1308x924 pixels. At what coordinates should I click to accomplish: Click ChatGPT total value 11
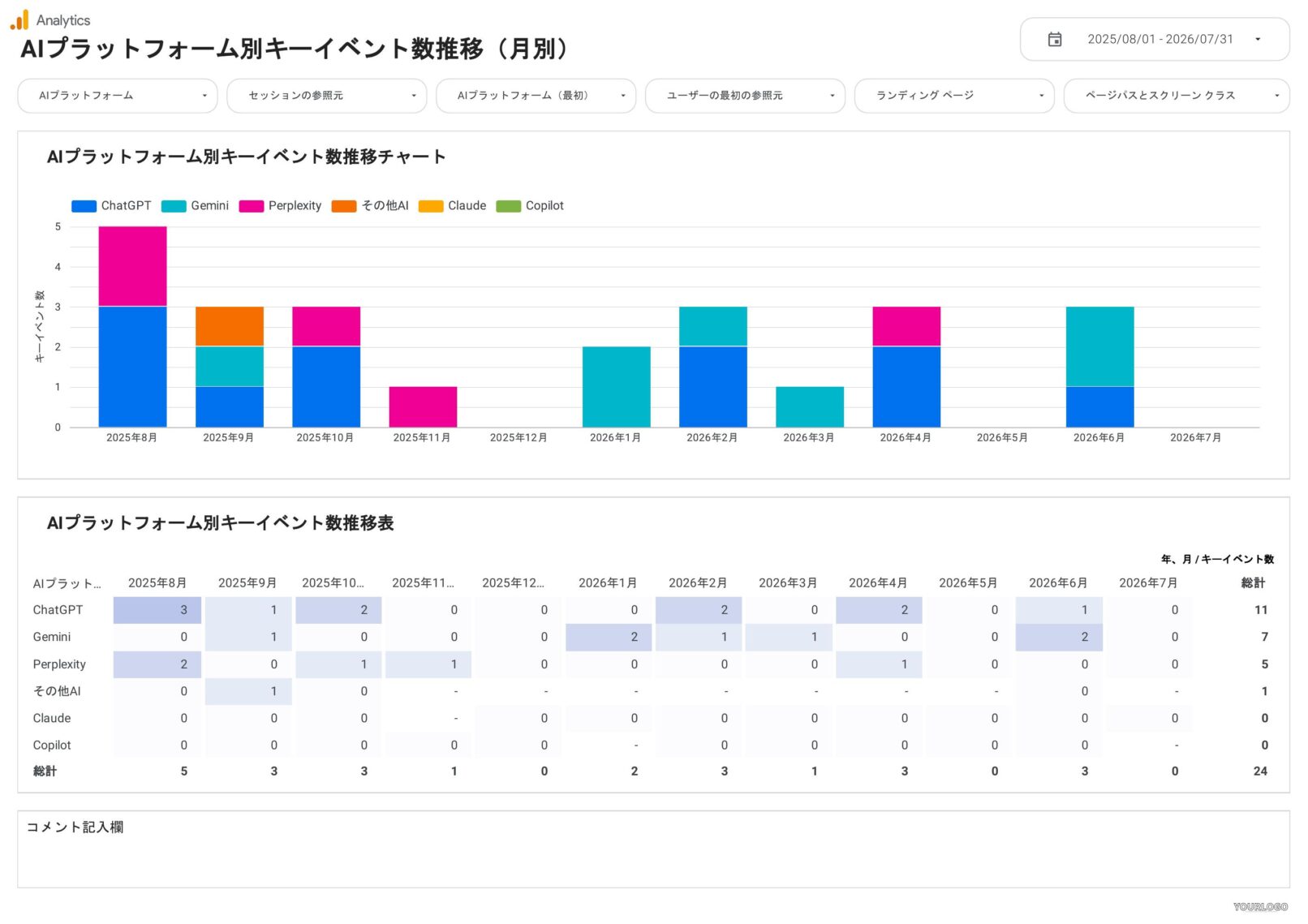pyautogui.click(x=1261, y=610)
